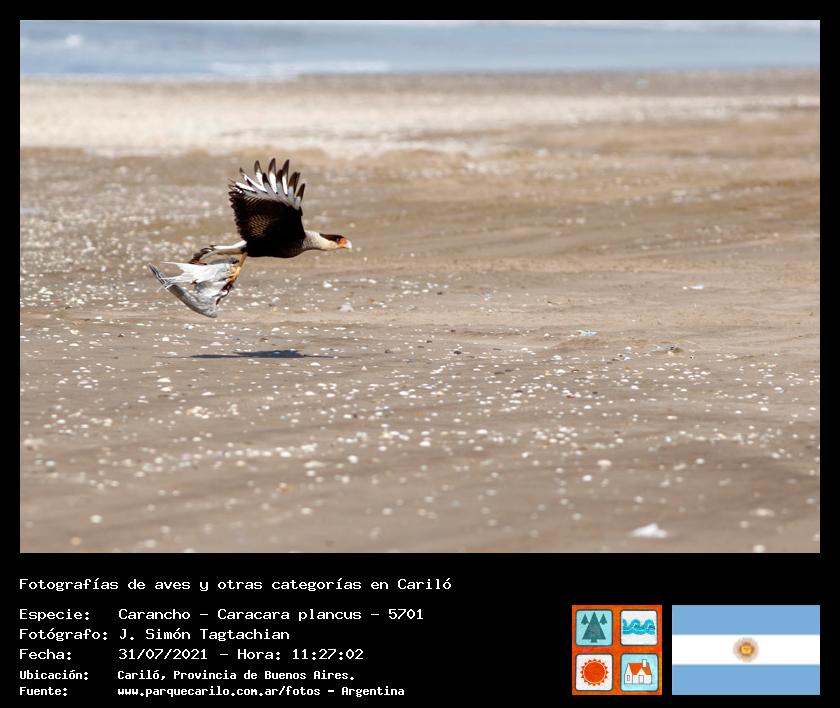Click the date 31/07/2021
The image size is (840, 708).
[162, 654]
